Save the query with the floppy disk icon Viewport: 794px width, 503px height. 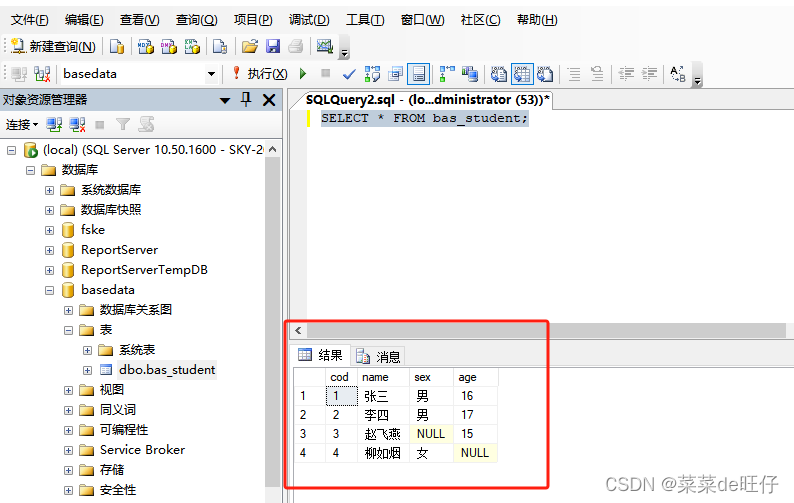click(x=273, y=47)
